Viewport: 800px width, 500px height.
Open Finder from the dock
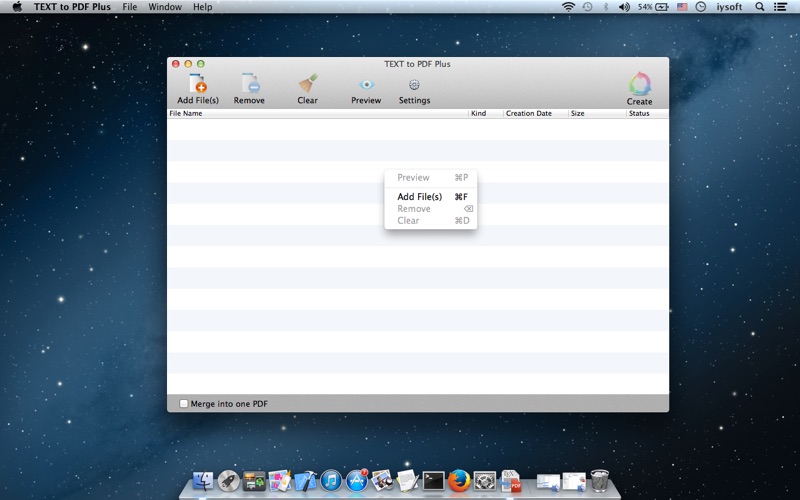[x=203, y=481]
